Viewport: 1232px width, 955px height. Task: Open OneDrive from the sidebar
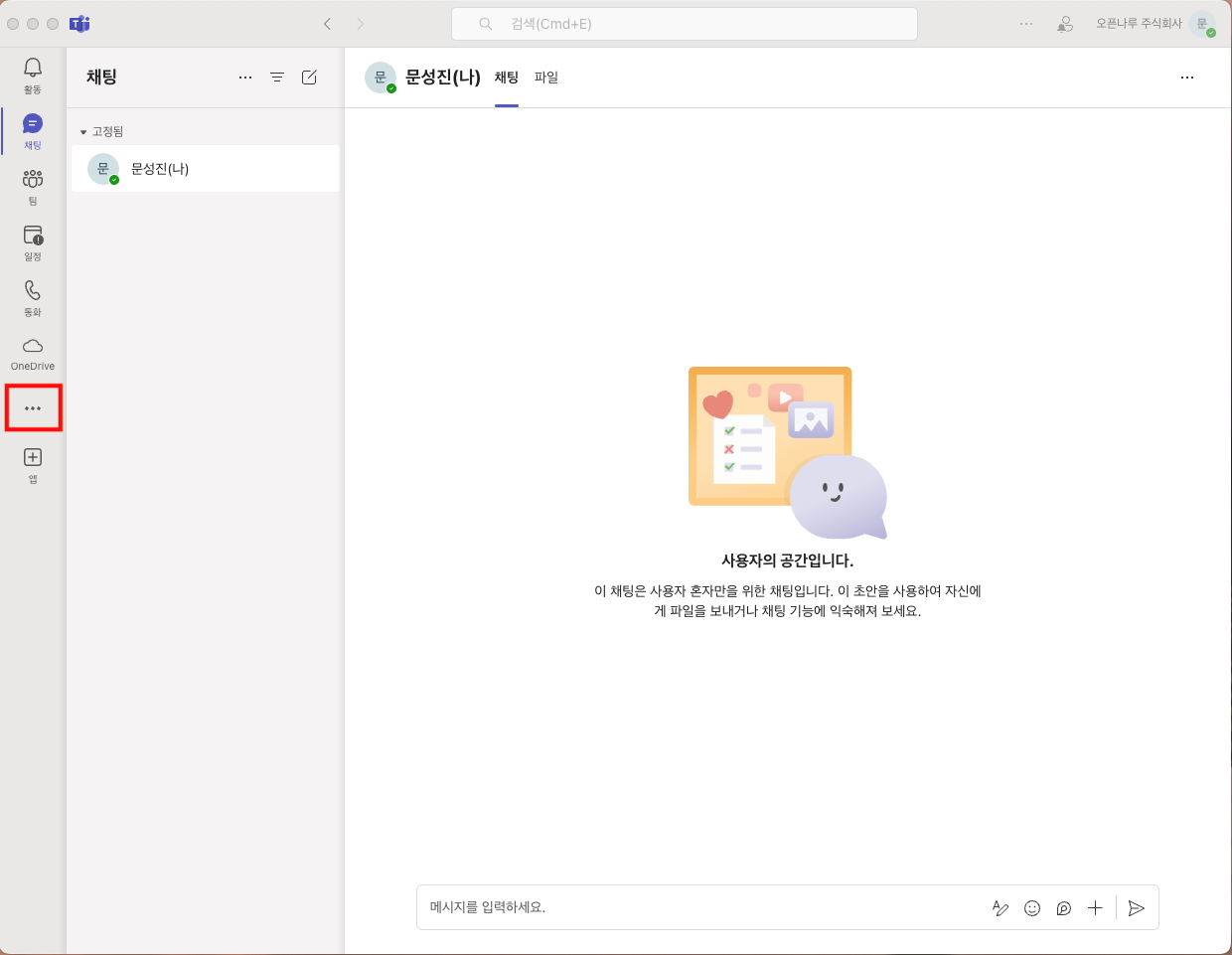point(33,353)
